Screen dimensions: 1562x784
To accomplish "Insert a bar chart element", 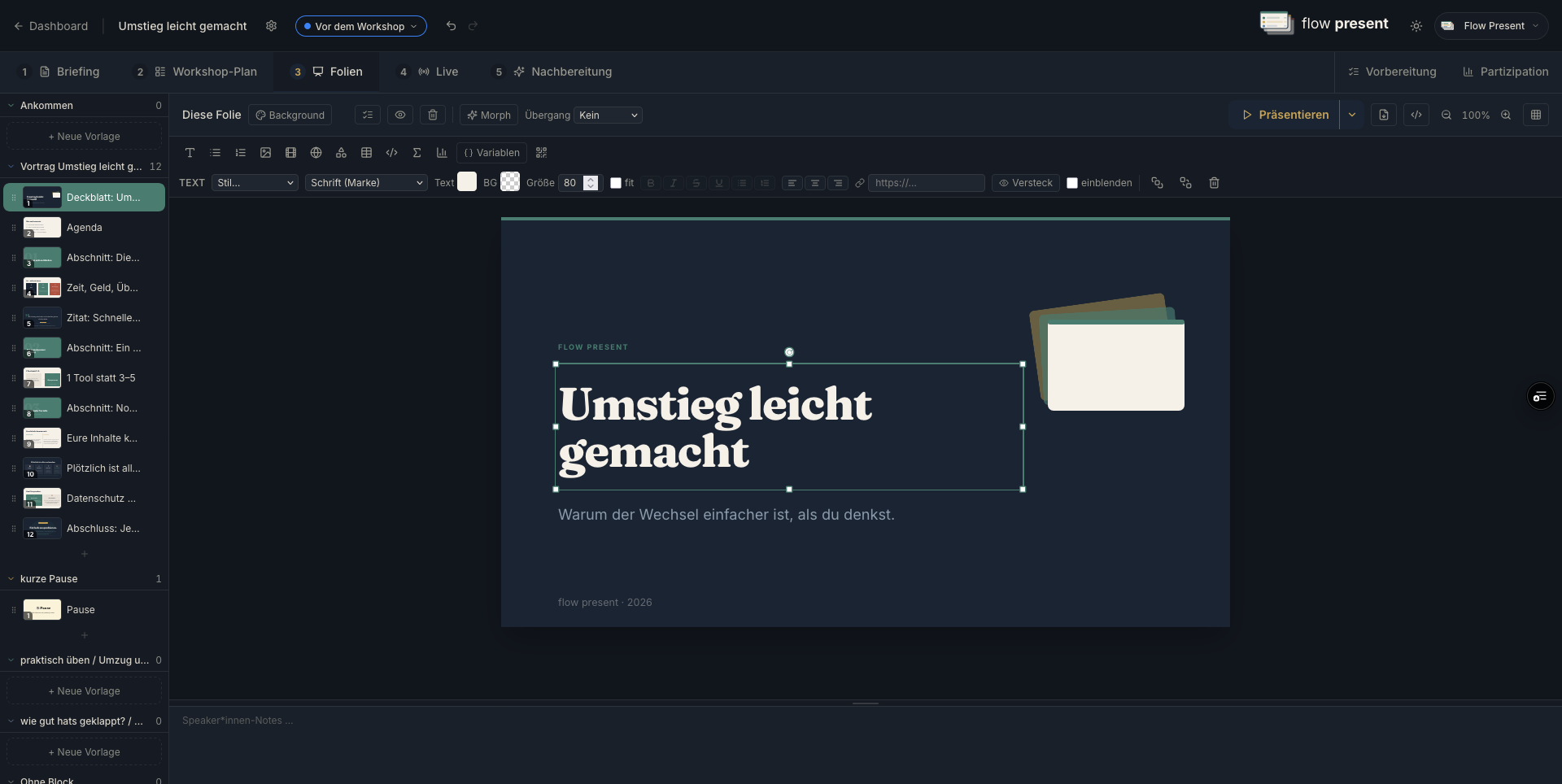I will point(442,153).
